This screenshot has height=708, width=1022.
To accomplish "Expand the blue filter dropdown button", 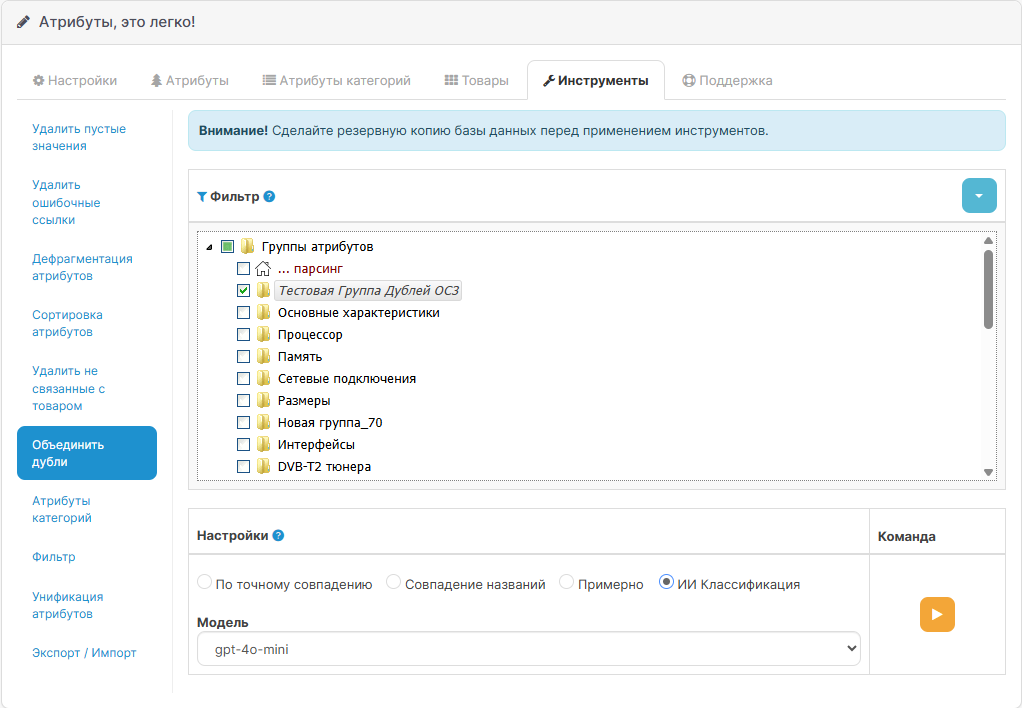I will [979, 195].
